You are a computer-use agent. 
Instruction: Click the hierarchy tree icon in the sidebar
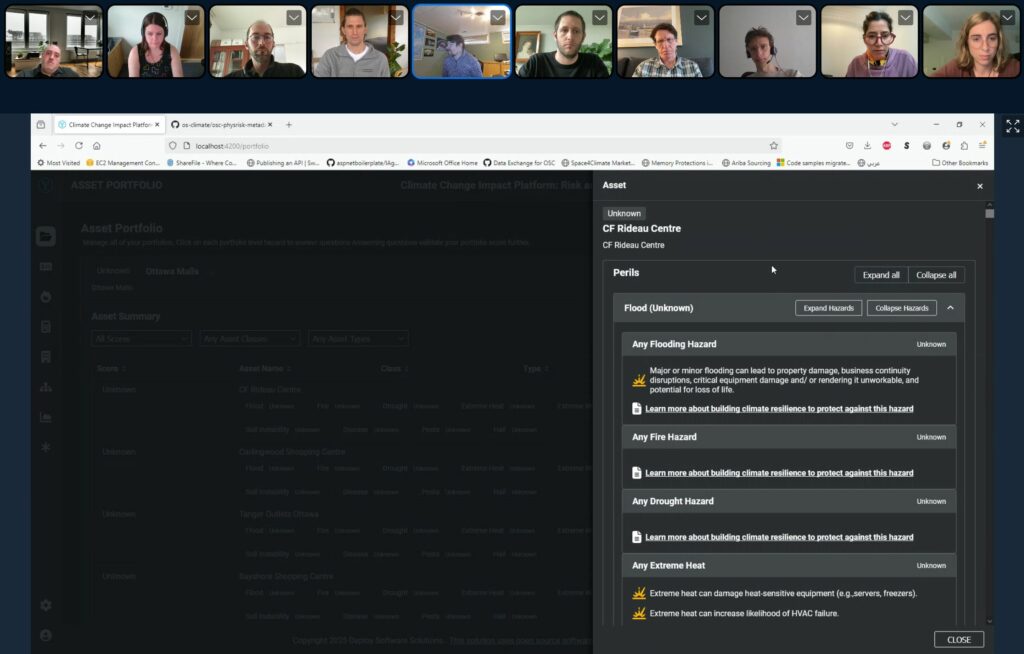click(46, 387)
